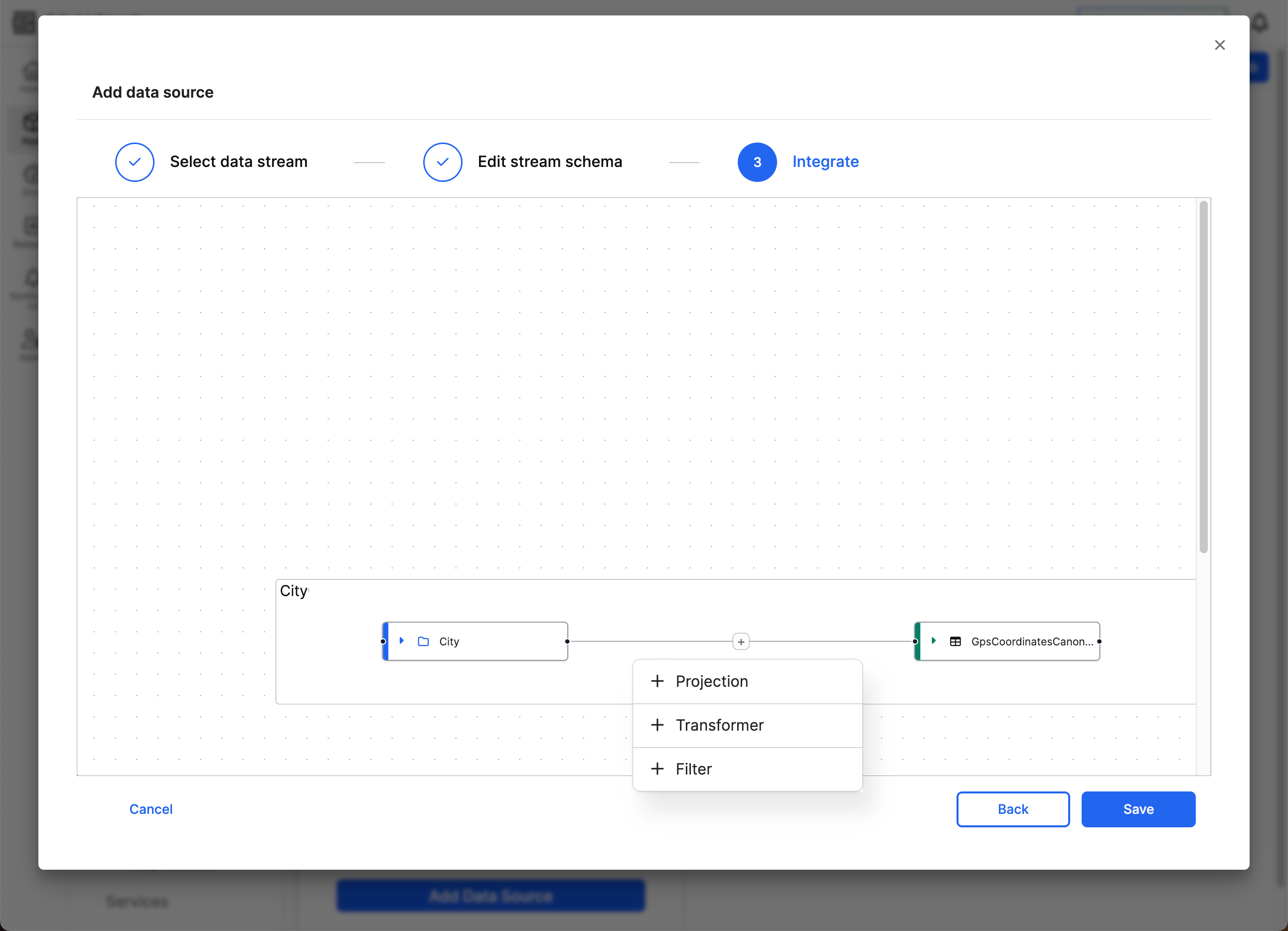
Task: Expand the City node disclosure triangle
Action: click(403, 641)
